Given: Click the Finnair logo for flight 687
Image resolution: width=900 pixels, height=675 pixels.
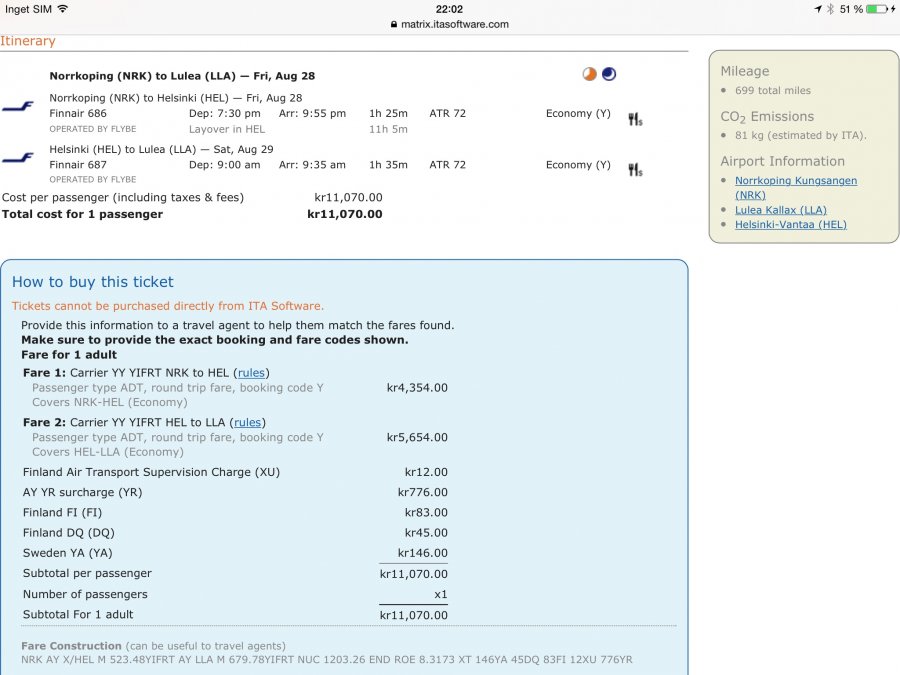Looking at the screenshot, I should click(x=17, y=158).
